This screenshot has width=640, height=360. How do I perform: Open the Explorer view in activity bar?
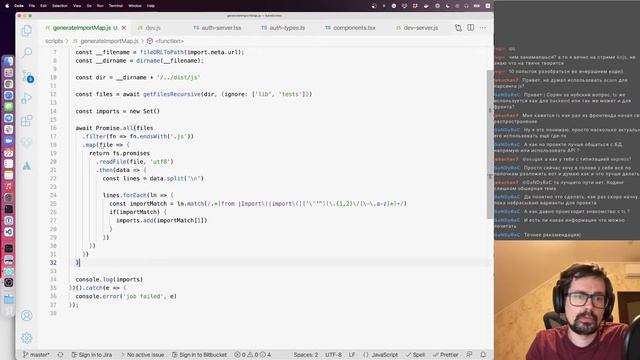(x=27, y=31)
